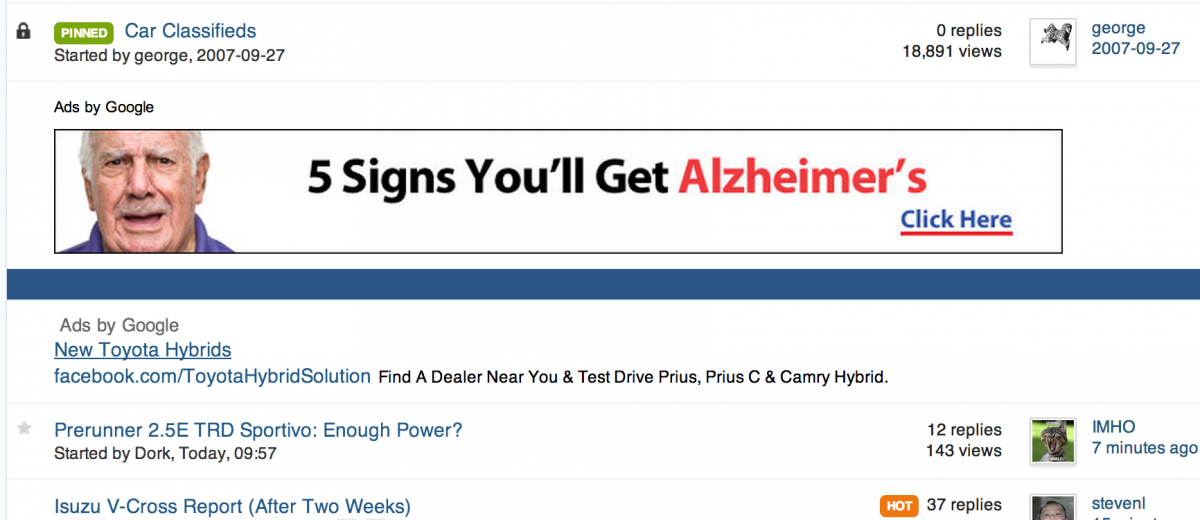1200x520 pixels.
Task: Visit facebook.com/ToyotaHybridSolution link
Action: tap(212, 377)
